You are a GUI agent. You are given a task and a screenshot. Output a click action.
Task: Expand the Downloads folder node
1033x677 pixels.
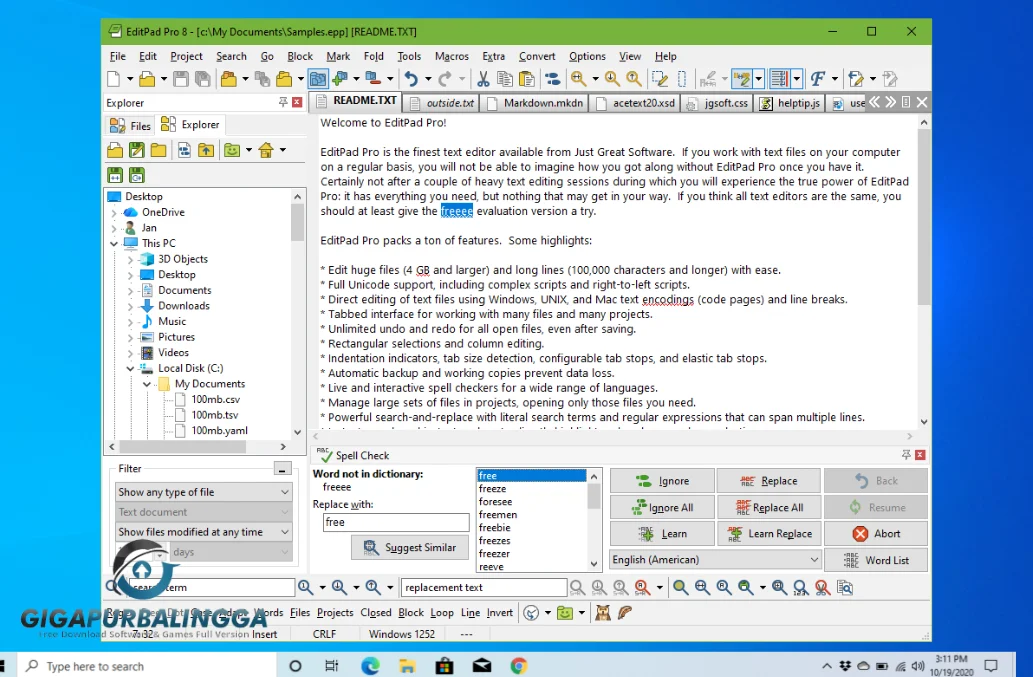coord(130,306)
